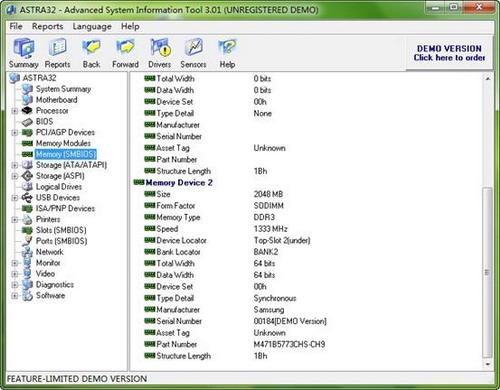This screenshot has height=390, width=500.
Task: Click the Memory Device 2 heading
Action: click(x=179, y=183)
